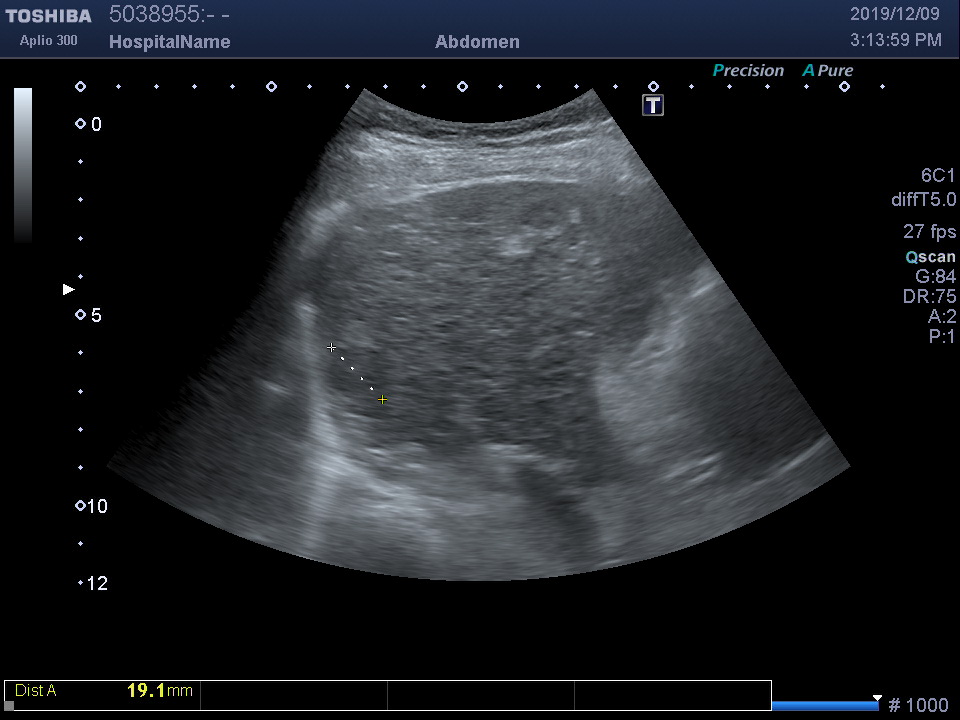The height and width of the screenshot is (720, 960).
Task: Toggle the Precision imaging mode
Action: (x=748, y=70)
